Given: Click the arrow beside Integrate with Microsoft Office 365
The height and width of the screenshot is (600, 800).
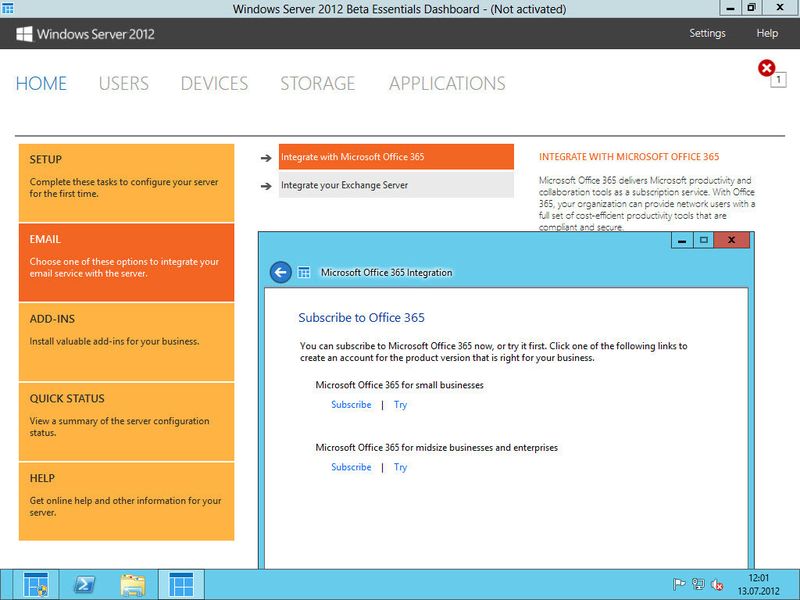Looking at the screenshot, I should tap(264, 157).
